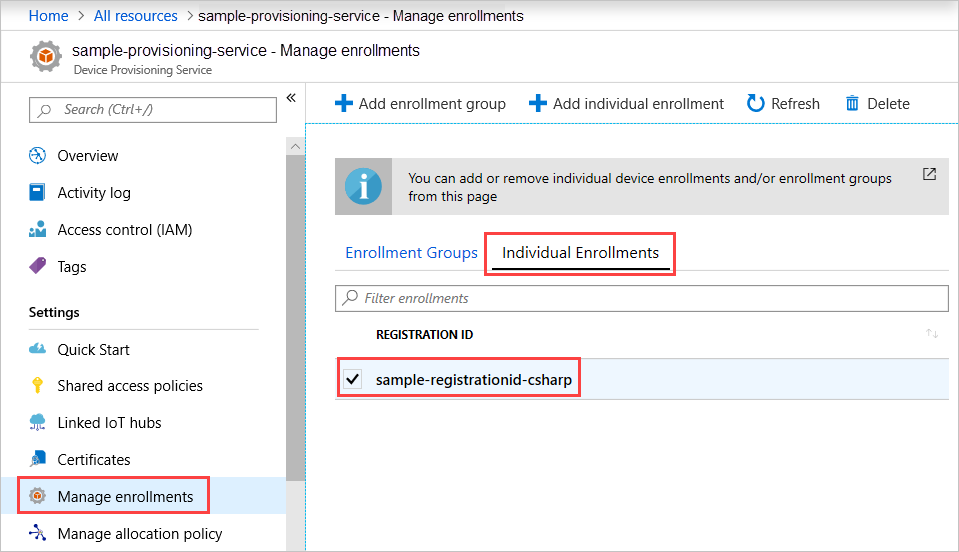959x552 pixels.
Task: Collapse the sidebar with double chevron
Action: pos(291,98)
